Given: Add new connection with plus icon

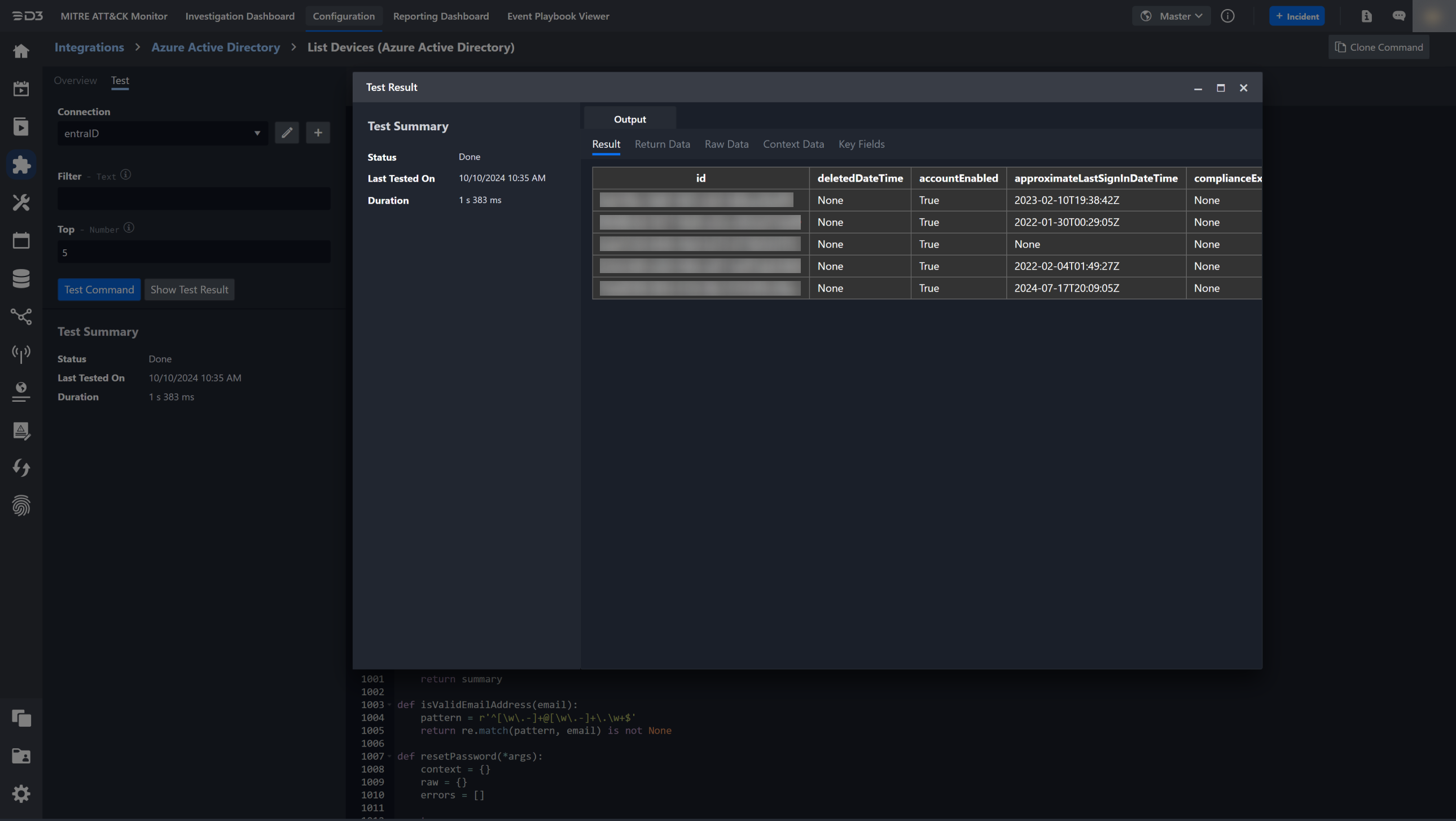Looking at the screenshot, I should 318,133.
